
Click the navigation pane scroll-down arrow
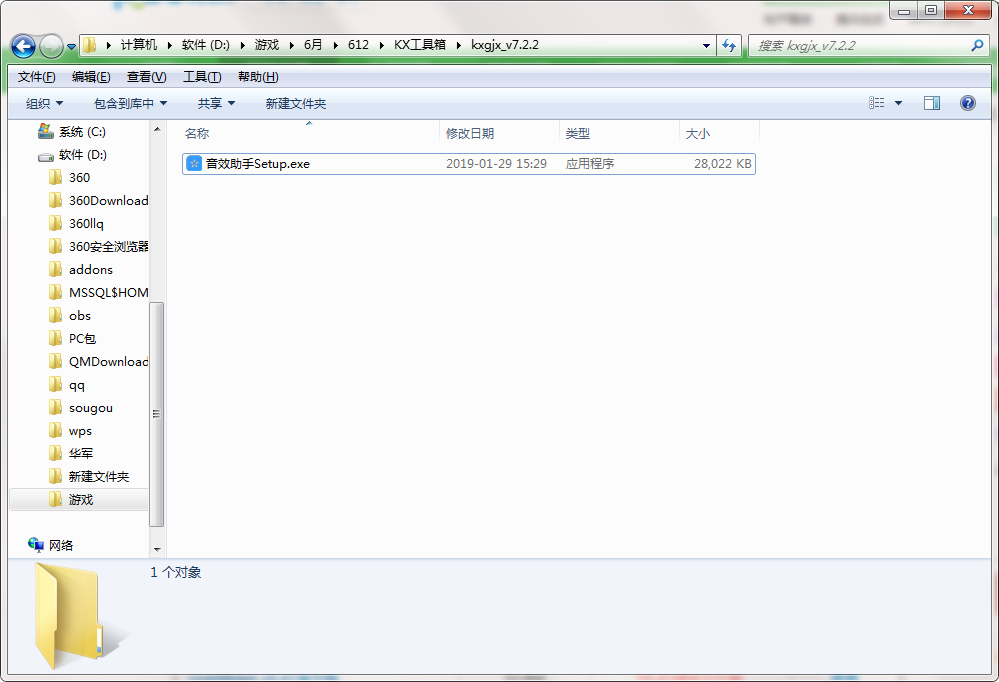click(x=157, y=549)
